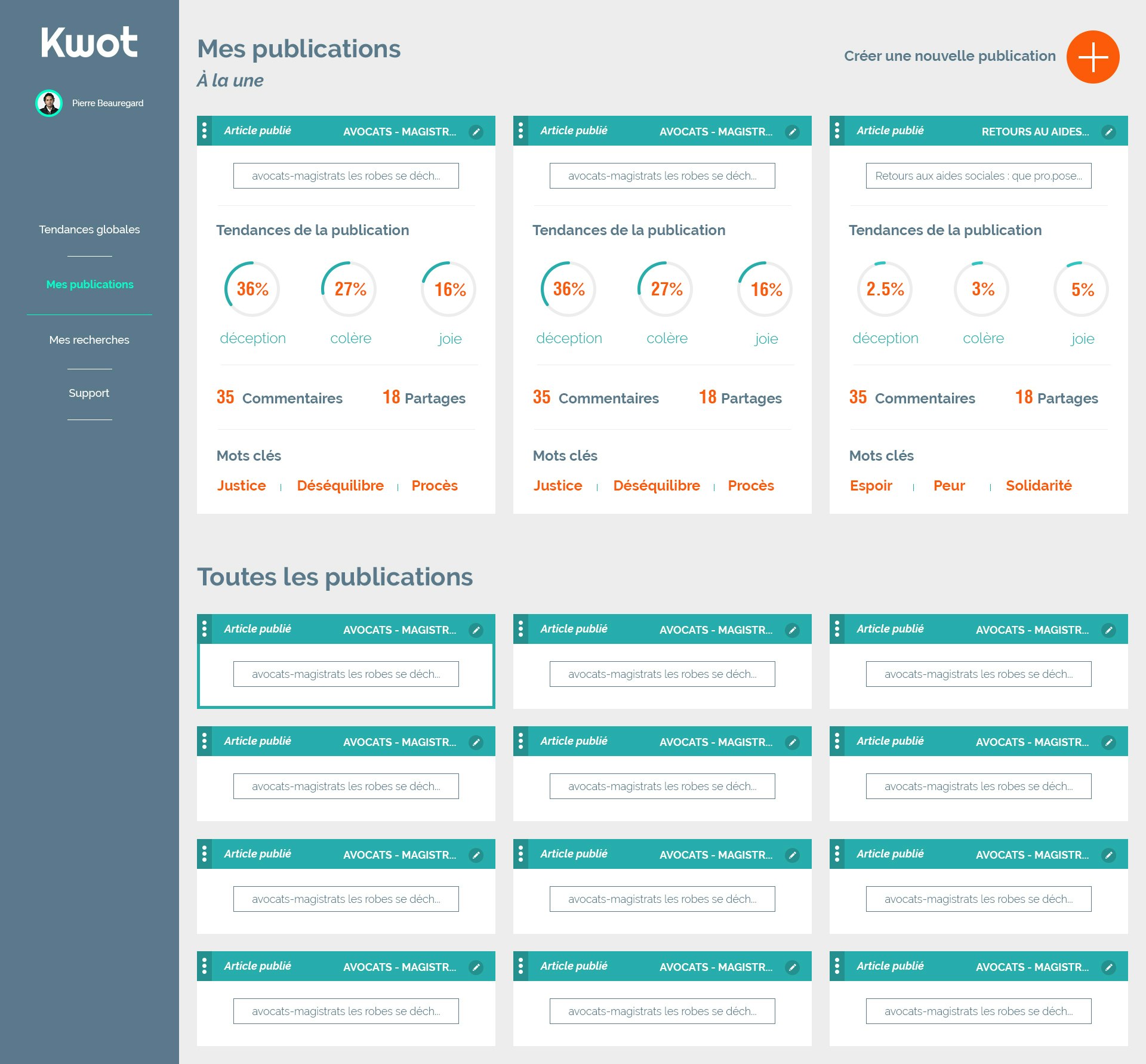Click the 5% joie circular indicator
This screenshot has height=1064, width=1146.
pyautogui.click(x=1082, y=289)
